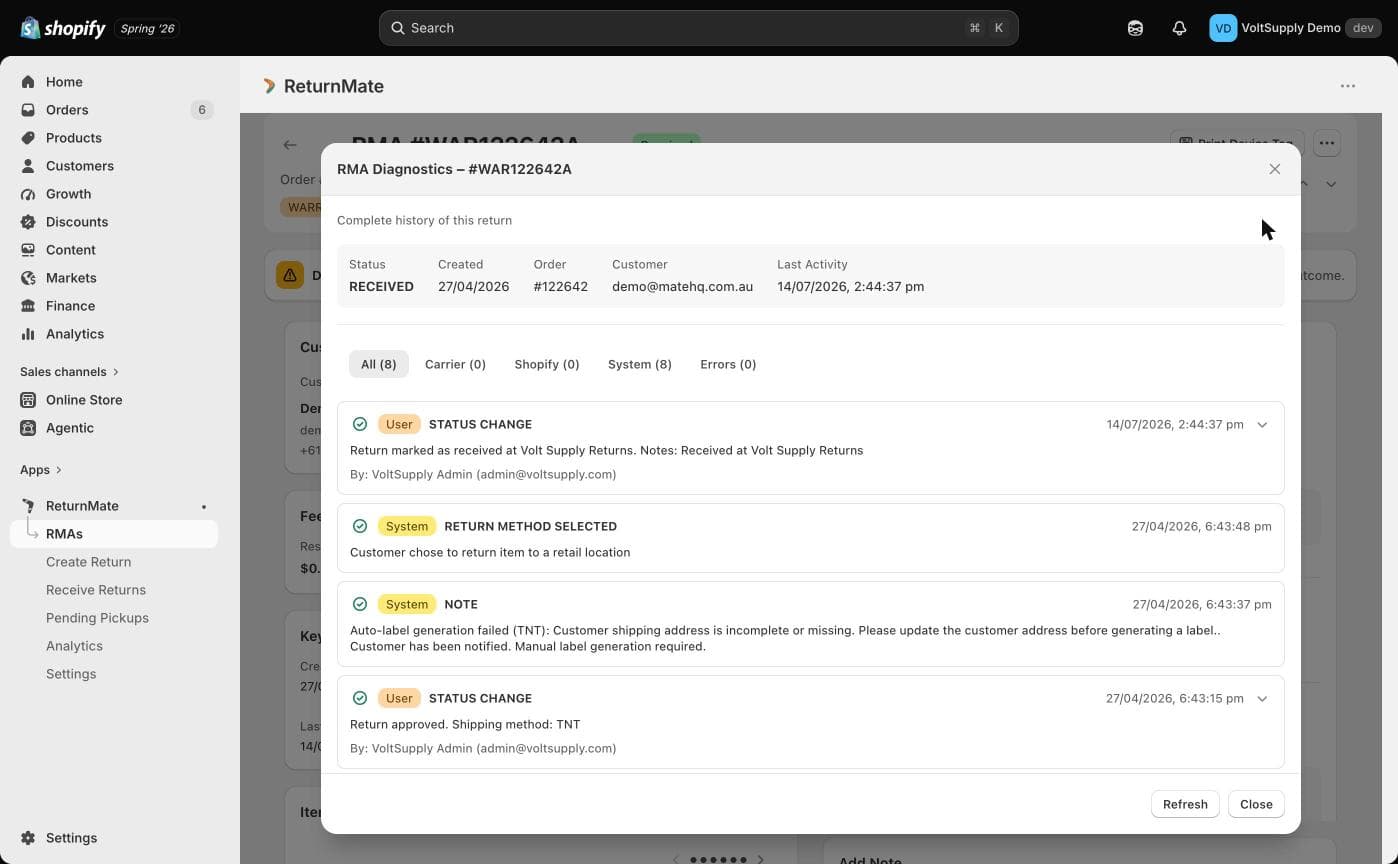The width and height of the screenshot is (1398, 864).
Task: Click the Markets globe icon
Action: [28, 278]
